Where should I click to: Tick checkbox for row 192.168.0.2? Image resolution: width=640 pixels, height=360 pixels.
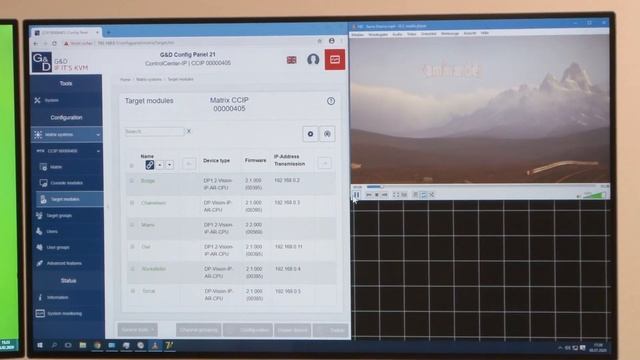tap(132, 180)
